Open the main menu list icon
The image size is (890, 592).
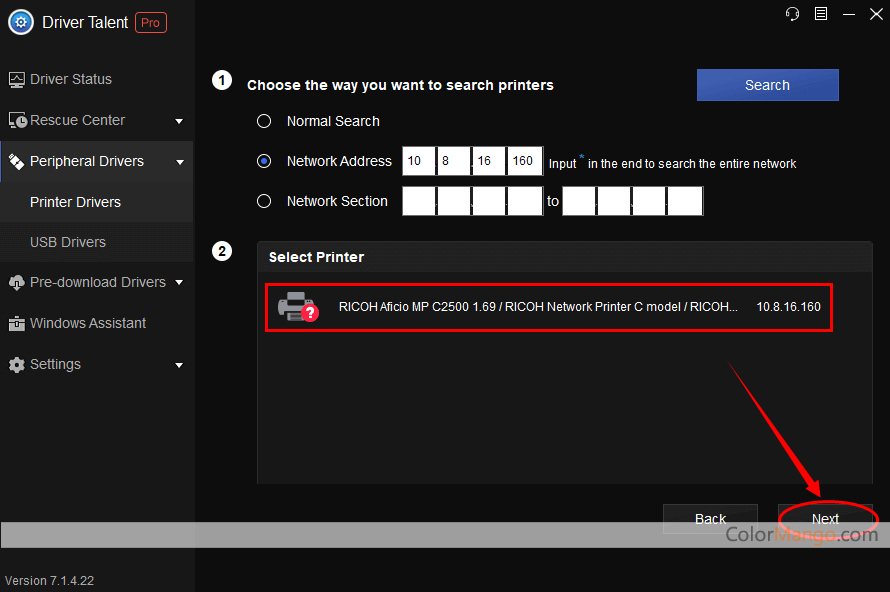(821, 13)
